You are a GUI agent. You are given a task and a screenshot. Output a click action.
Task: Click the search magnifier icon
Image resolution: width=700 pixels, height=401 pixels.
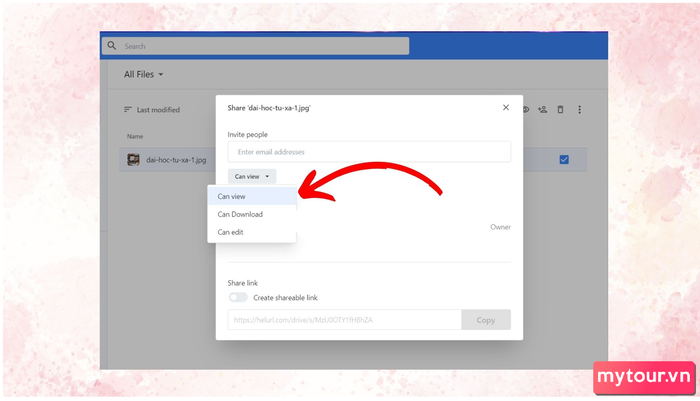click(x=112, y=46)
